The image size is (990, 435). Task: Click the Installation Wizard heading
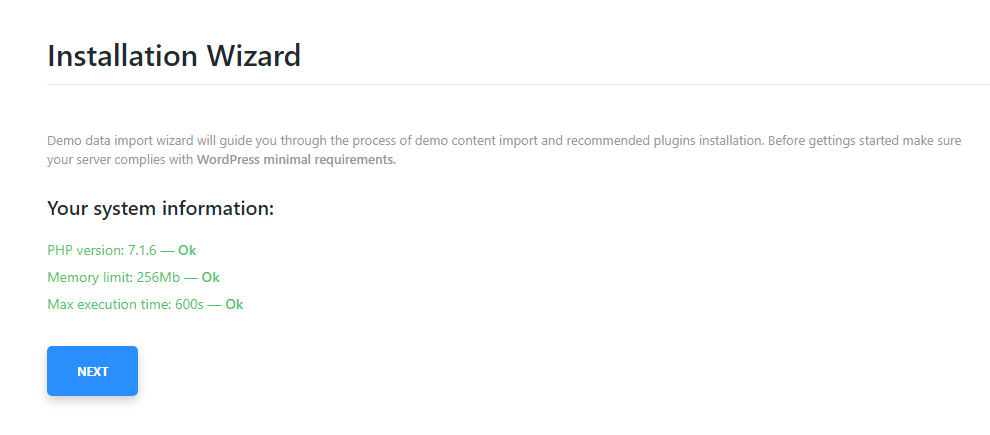click(x=174, y=56)
